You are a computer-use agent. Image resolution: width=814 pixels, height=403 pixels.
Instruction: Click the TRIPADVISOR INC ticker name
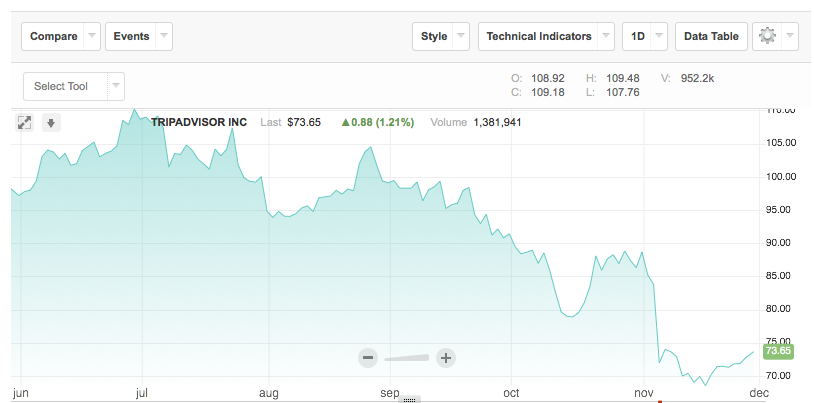pos(199,122)
